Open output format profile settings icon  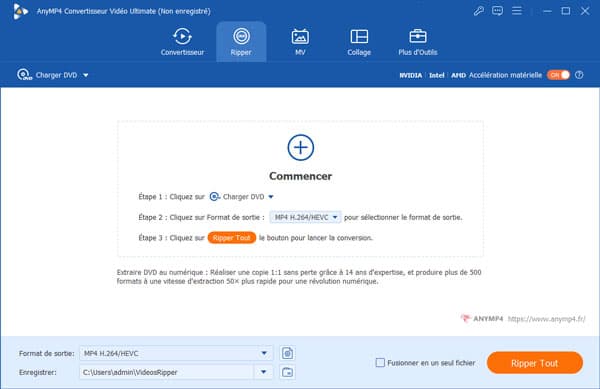coord(287,353)
